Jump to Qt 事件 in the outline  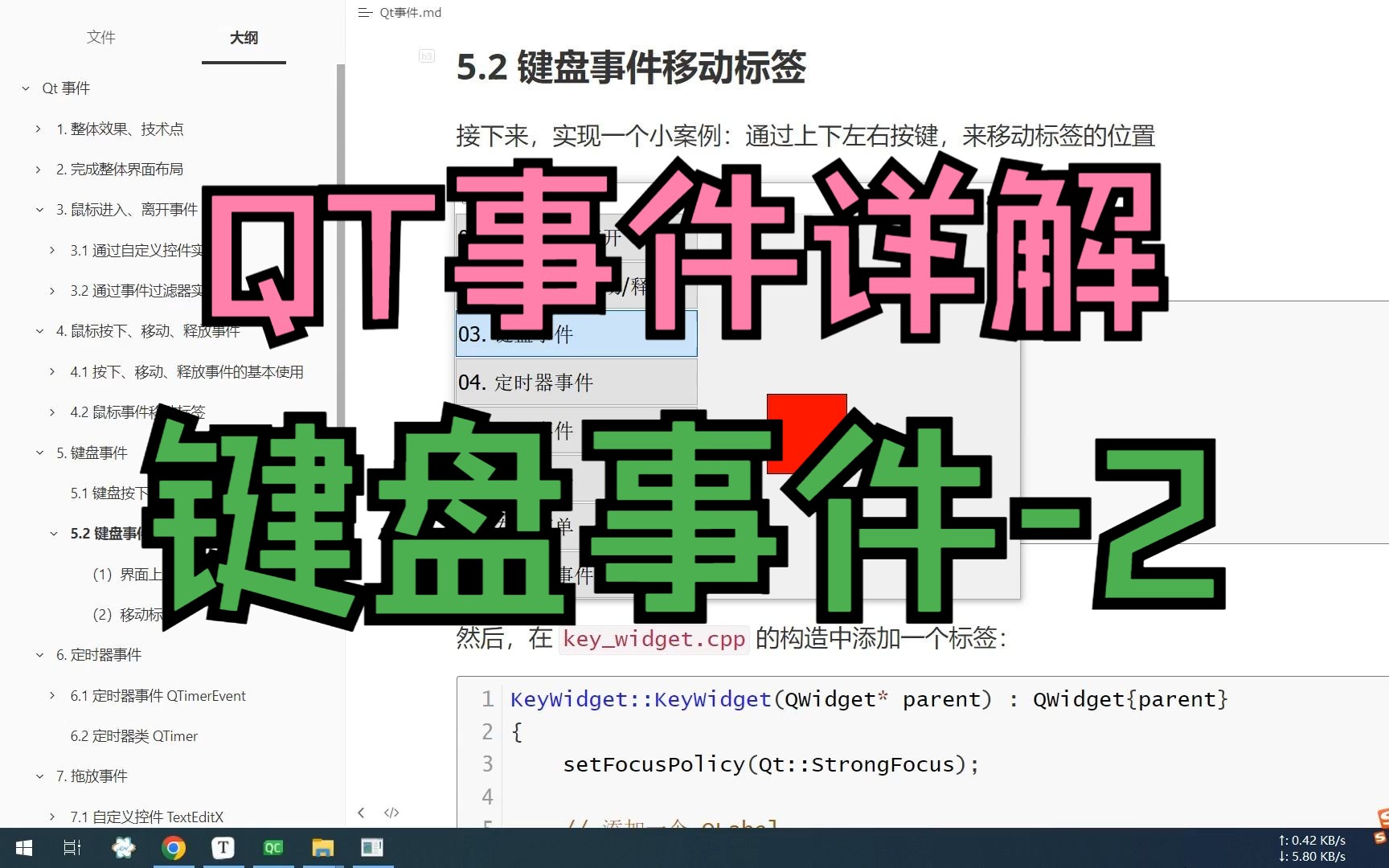(66, 88)
